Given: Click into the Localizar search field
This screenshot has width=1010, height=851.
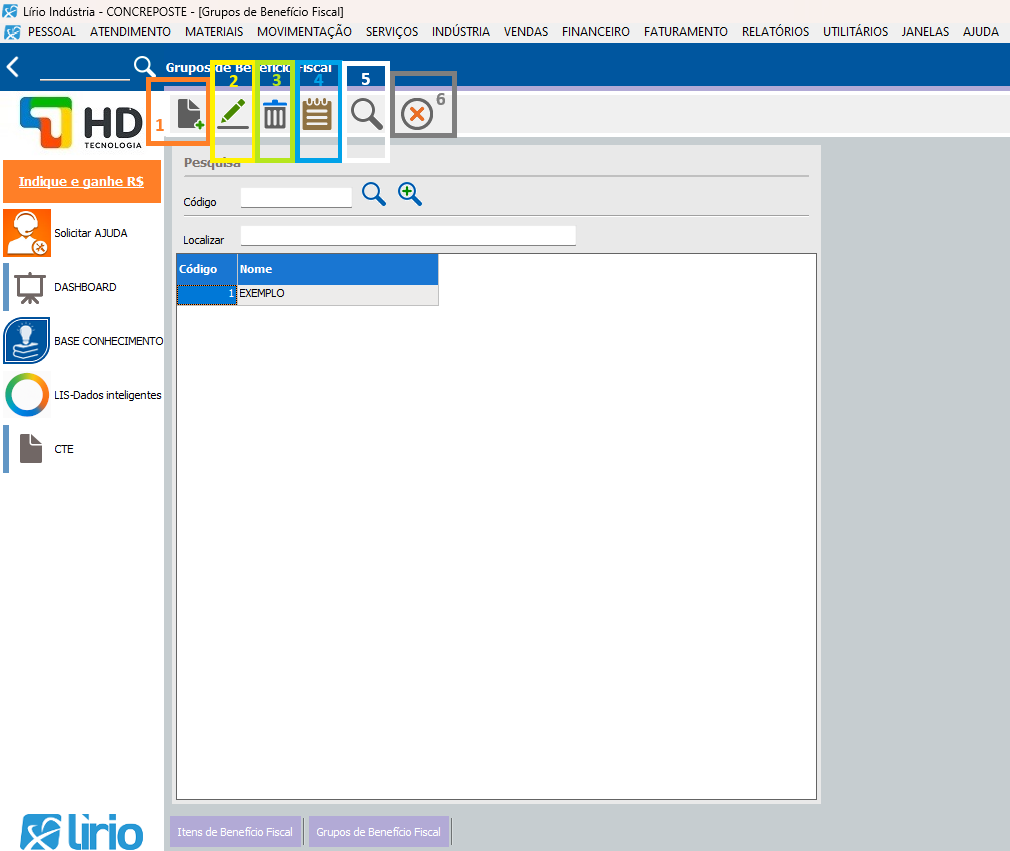Looking at the screenshot, I should (x=408, y=236).
